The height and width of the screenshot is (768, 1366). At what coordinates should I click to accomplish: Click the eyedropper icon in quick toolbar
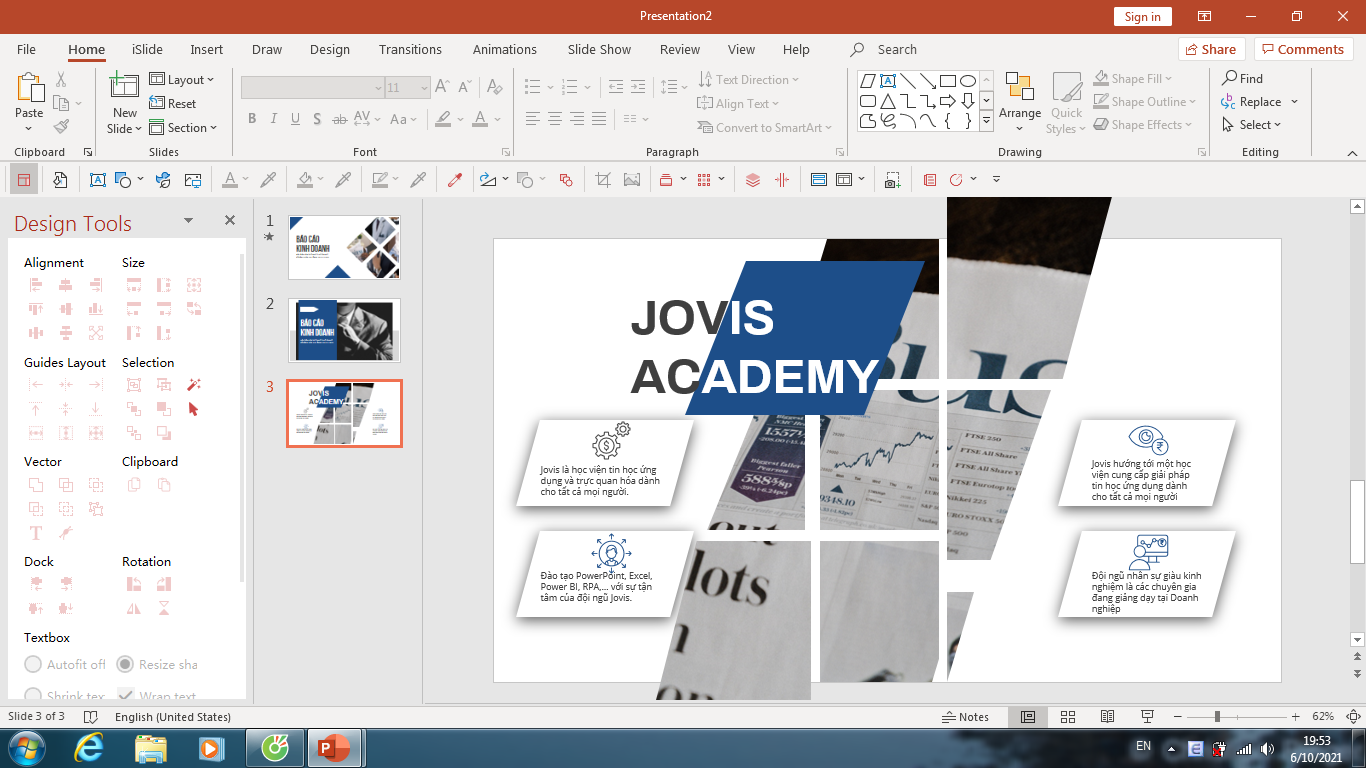(x=455, y=180)
